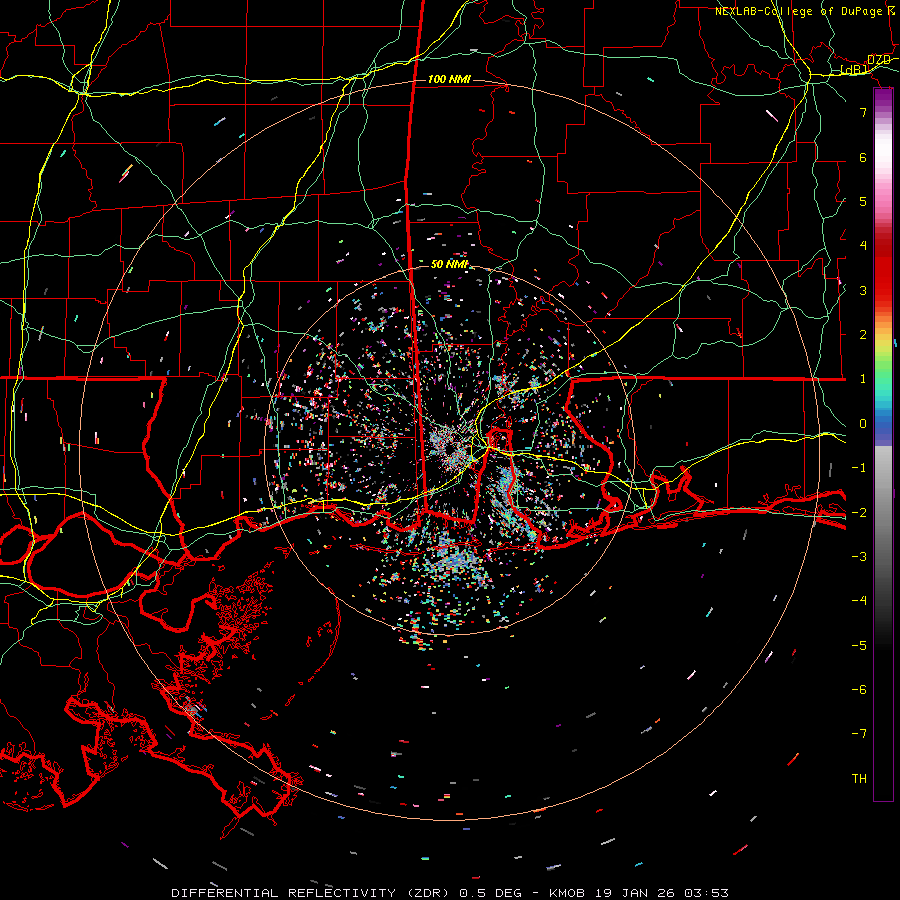Click the '(dB)' unit label
The image size is (900, 900).
(x=855, y=70)
